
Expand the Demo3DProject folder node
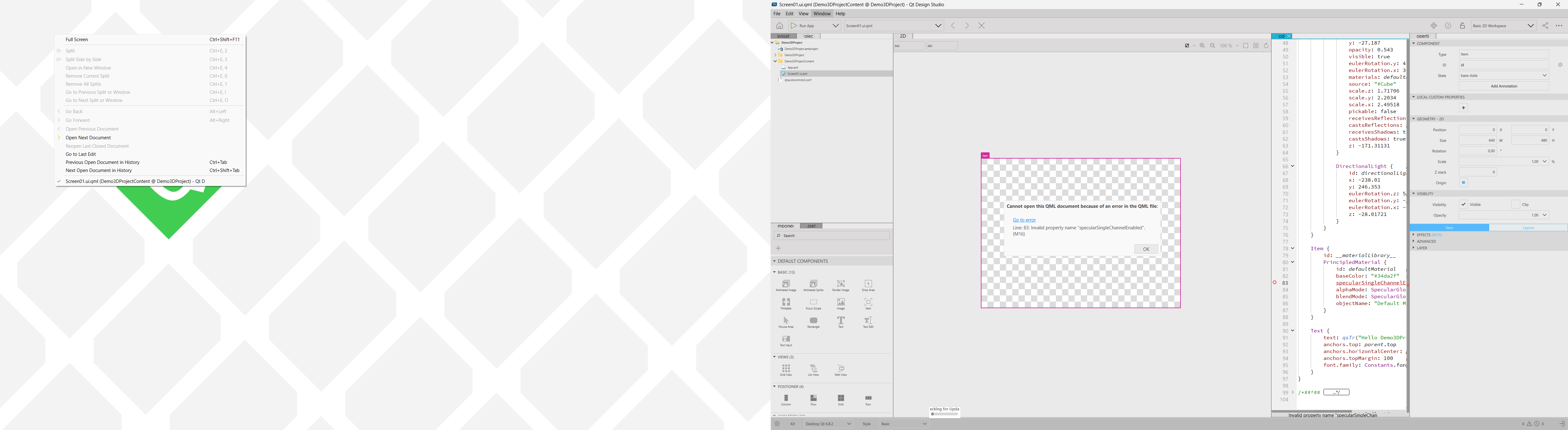[775, 55]
